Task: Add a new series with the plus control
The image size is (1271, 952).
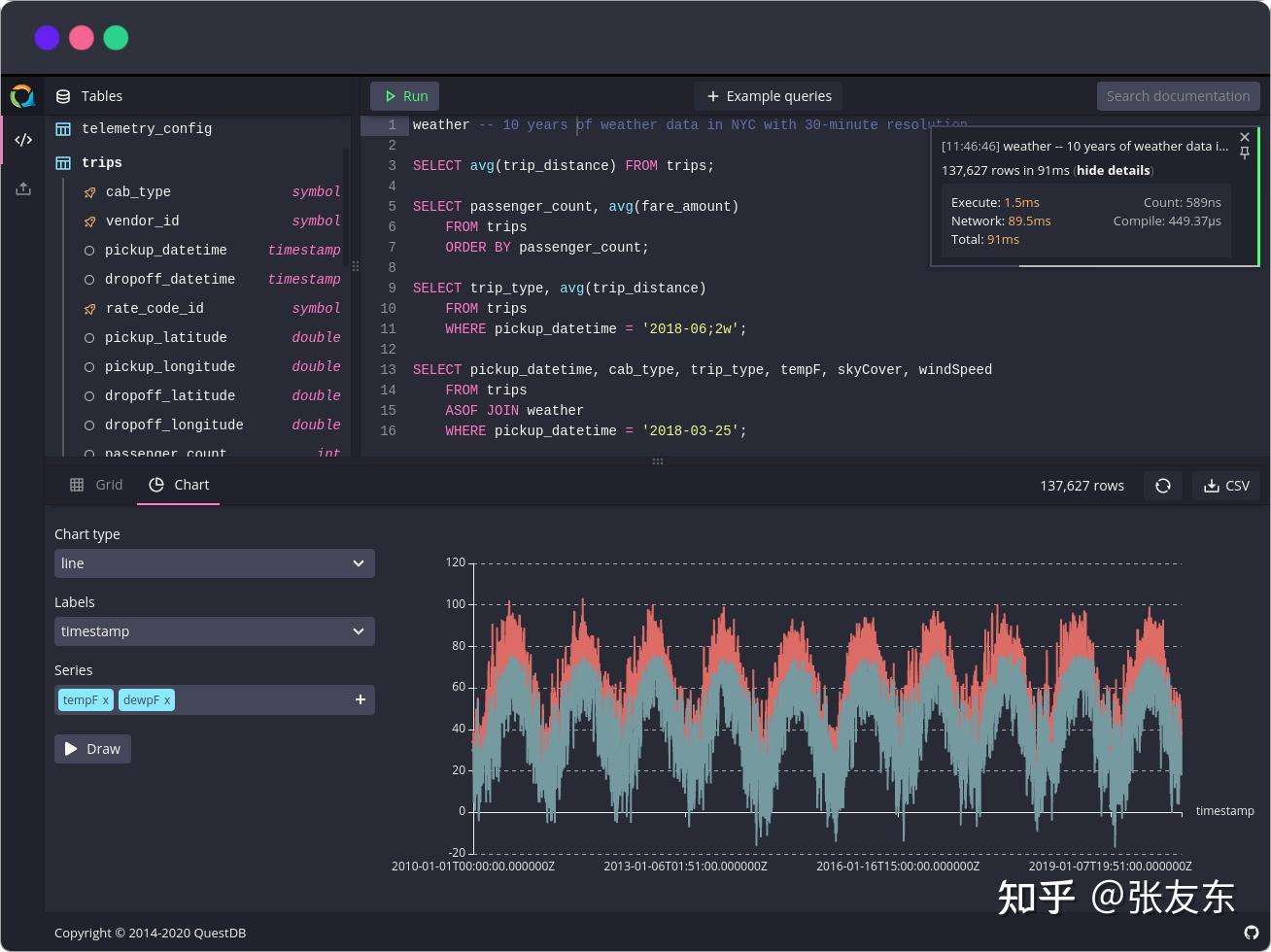Action: [361, 699]
